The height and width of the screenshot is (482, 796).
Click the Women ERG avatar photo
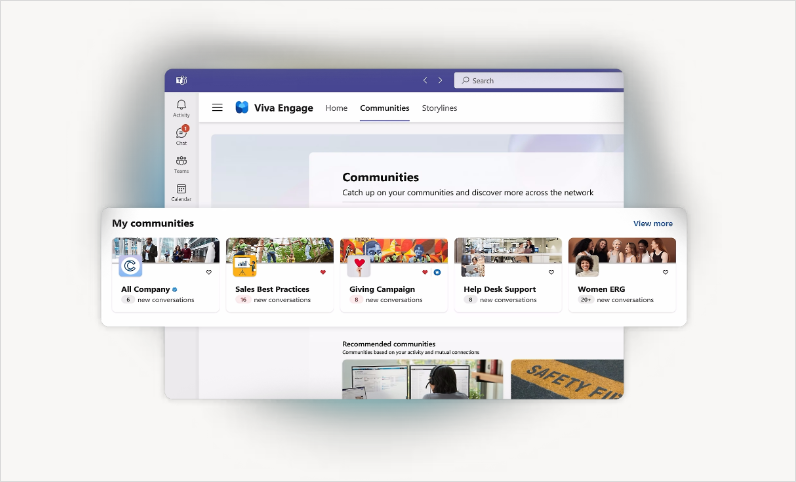(587, 266)
